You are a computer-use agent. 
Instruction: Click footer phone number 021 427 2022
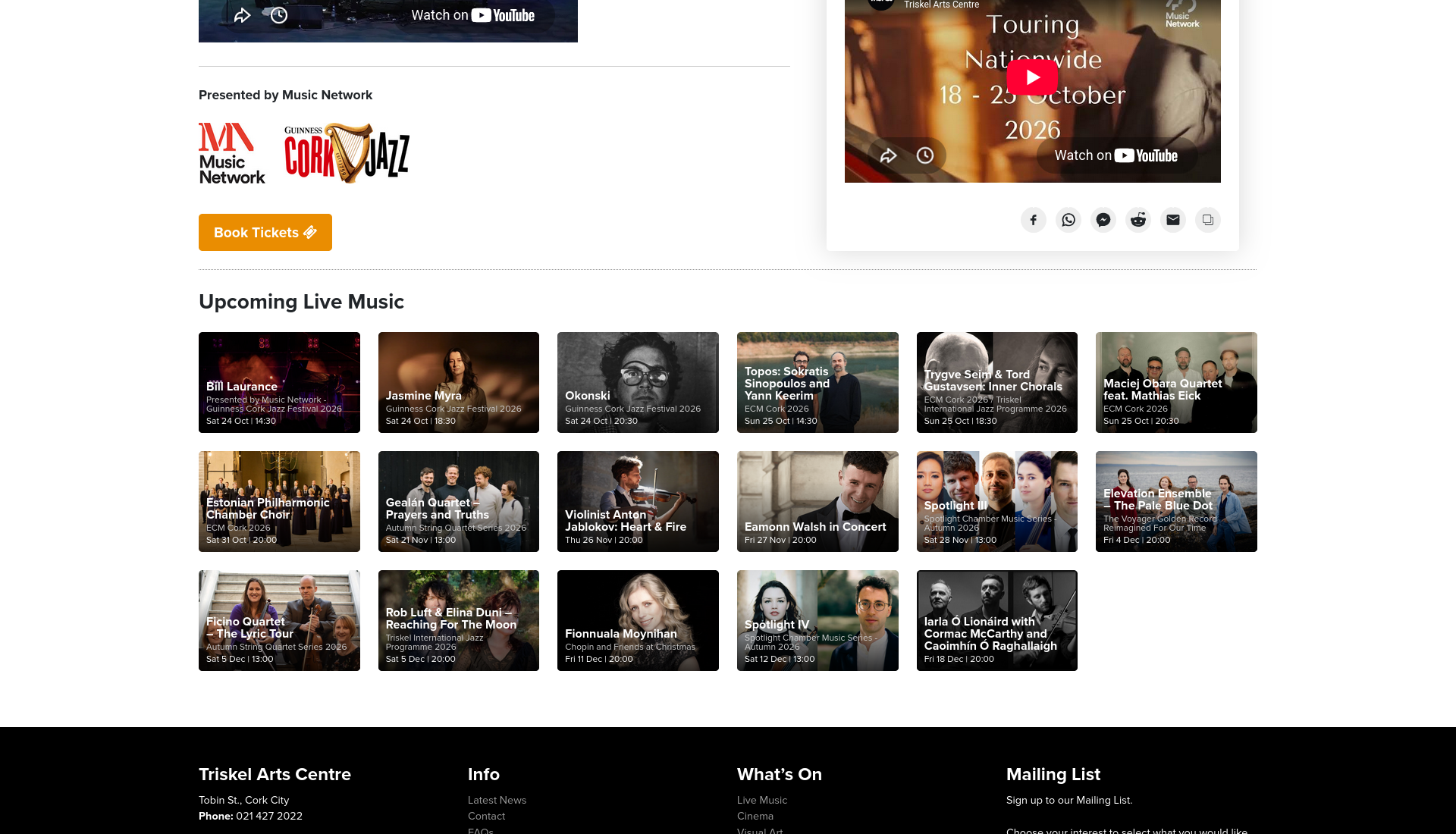pos(269,816)
